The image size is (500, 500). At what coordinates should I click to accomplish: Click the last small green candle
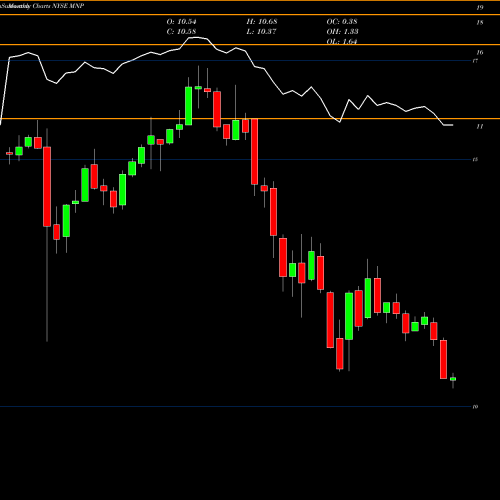(453, 379)
